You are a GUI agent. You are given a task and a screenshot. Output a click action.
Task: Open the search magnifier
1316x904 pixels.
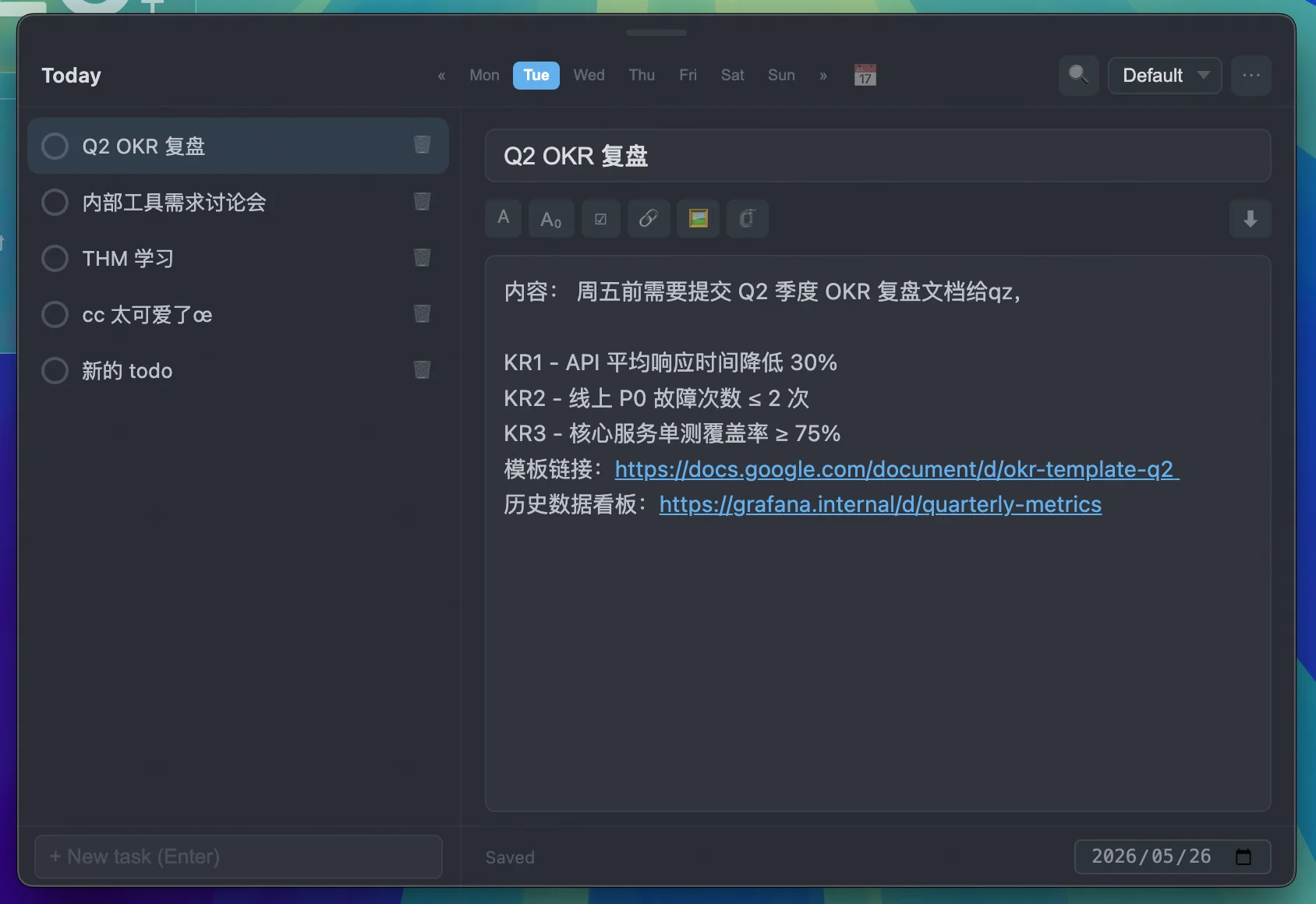click(1078, 75)
